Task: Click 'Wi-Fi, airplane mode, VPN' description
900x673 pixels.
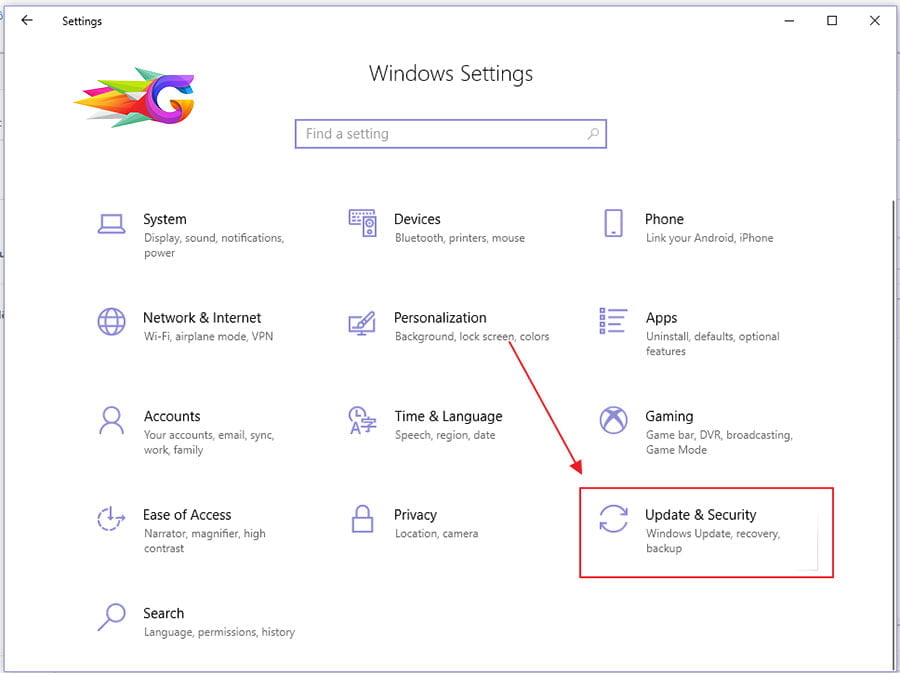Action: click(208, 336)
